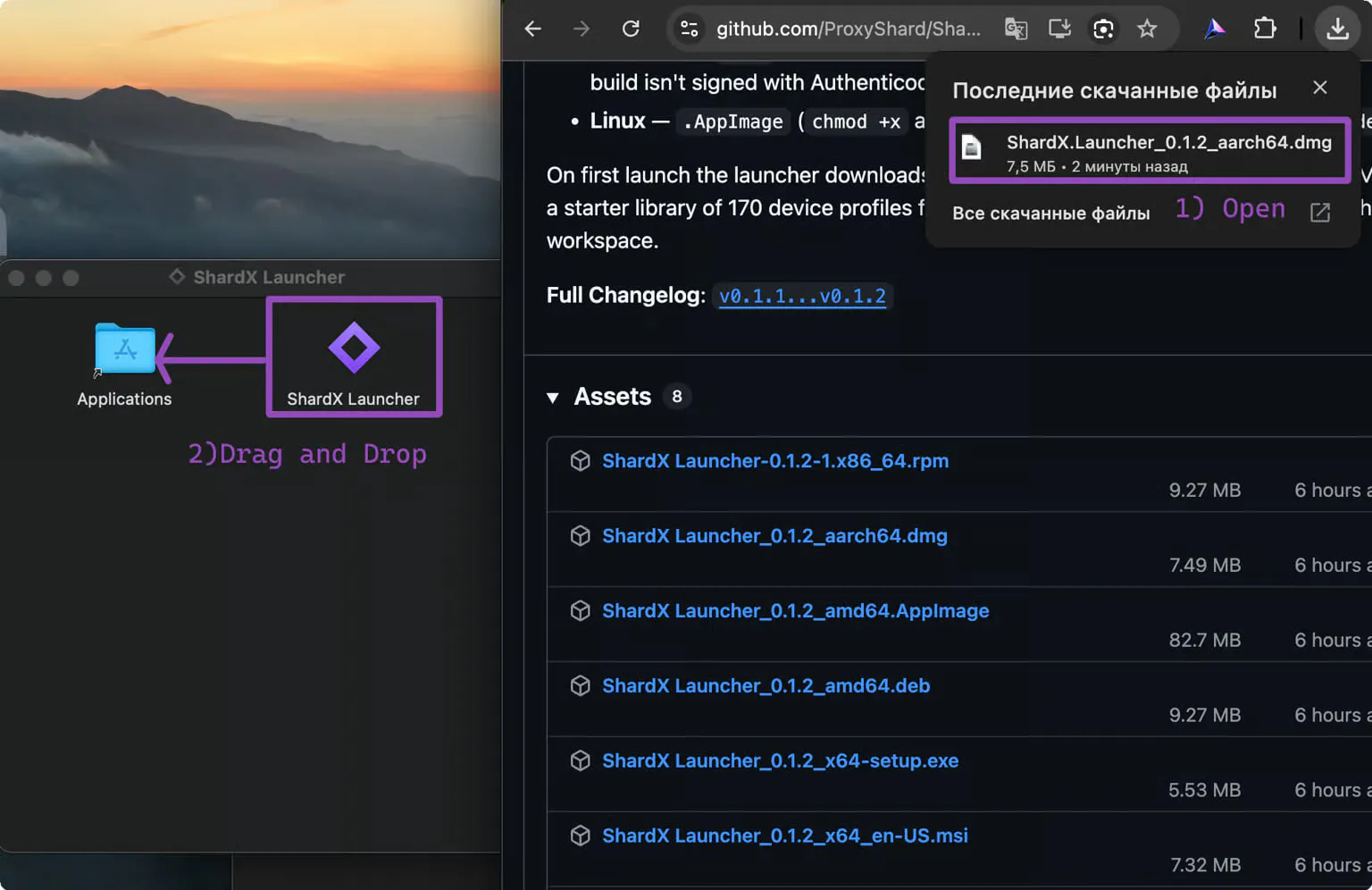Image resolution: width=1372 pixels, height=890 pixels.
Task: Download ShardX Launcher_0.1.2_amd64.deb
Action: pyautogui.click(x=766, y=686)
